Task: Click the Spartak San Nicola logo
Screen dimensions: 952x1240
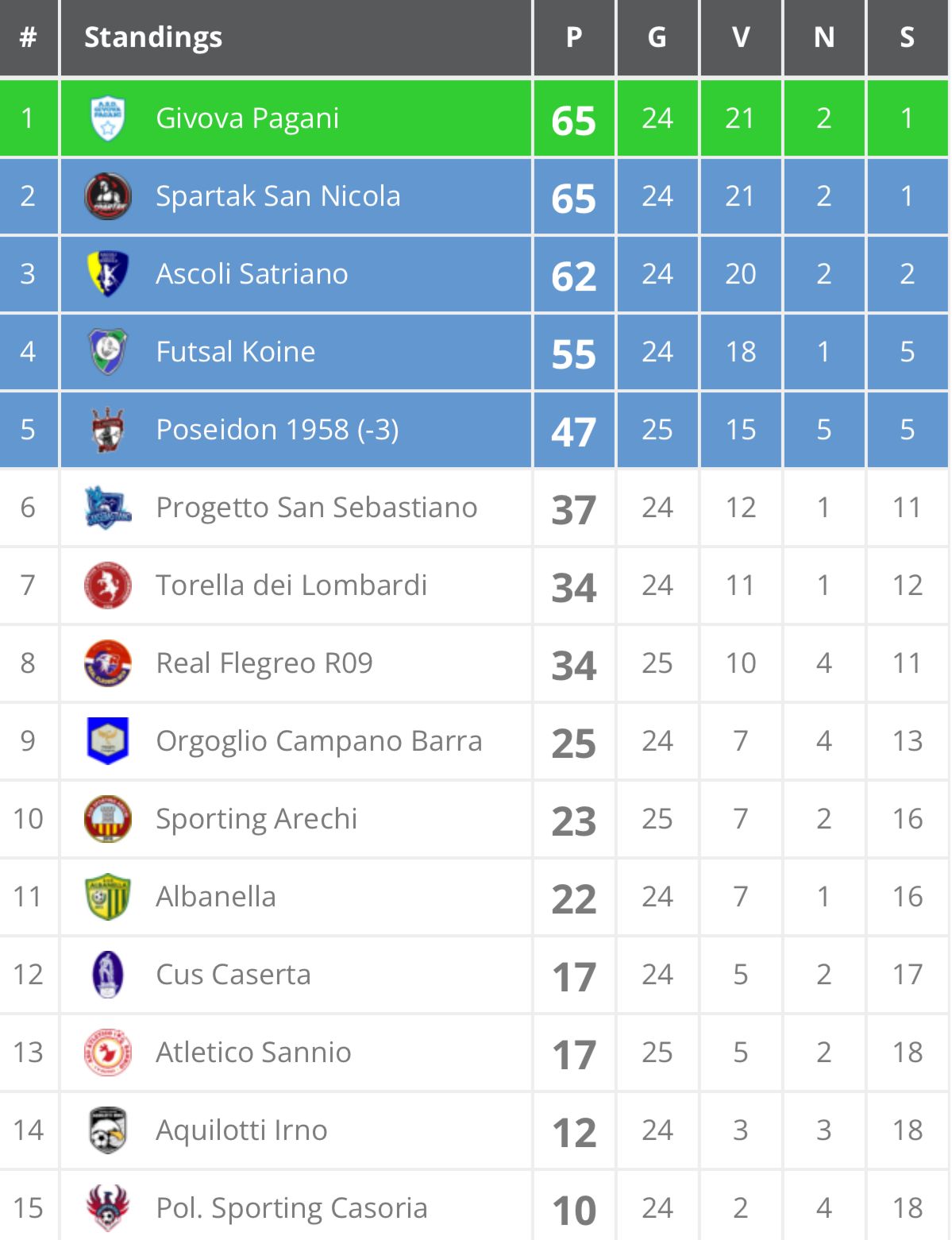Action: pyautogui.click(x=108, y=196)
